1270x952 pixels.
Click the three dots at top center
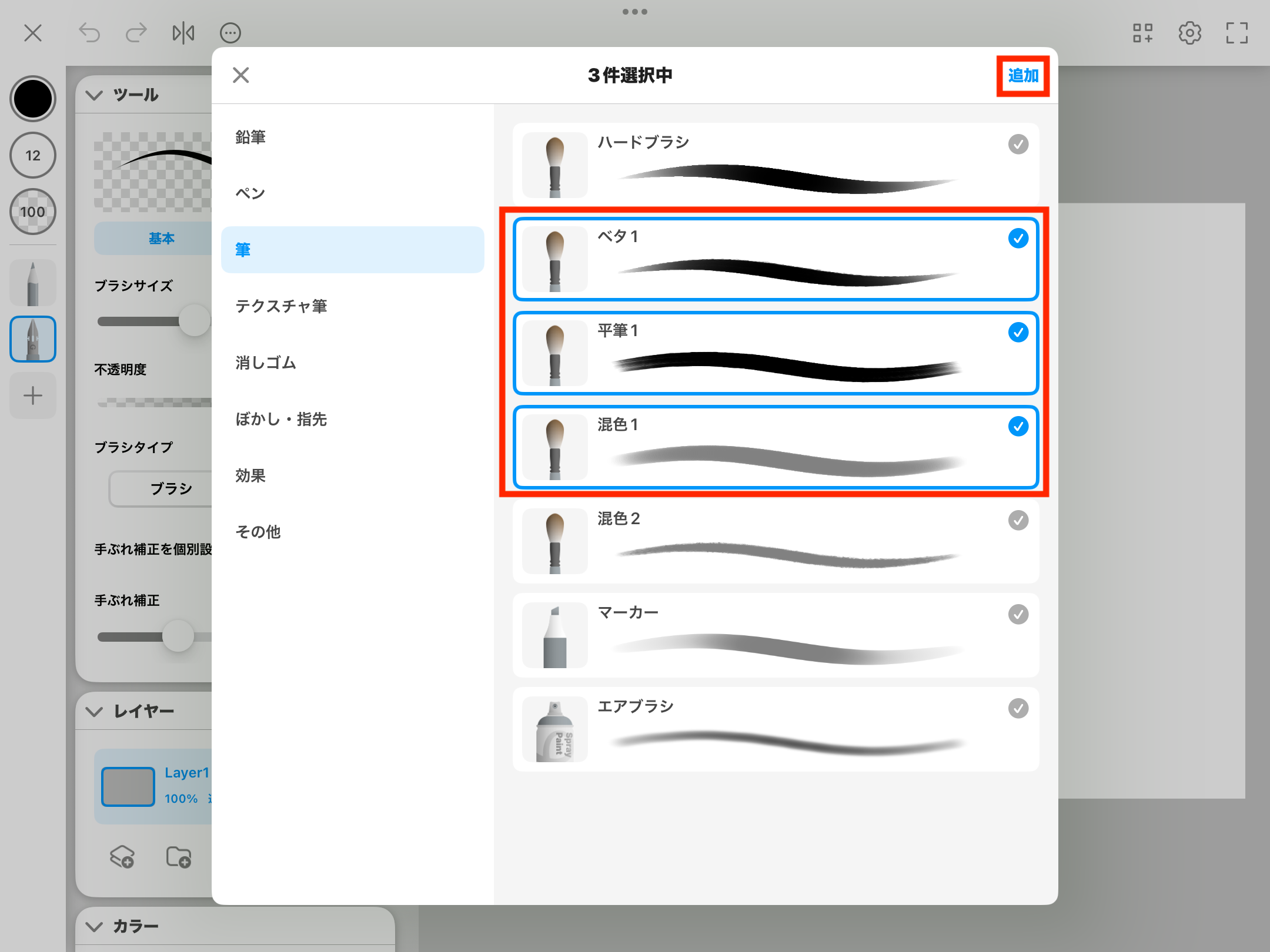coord(635,12)
